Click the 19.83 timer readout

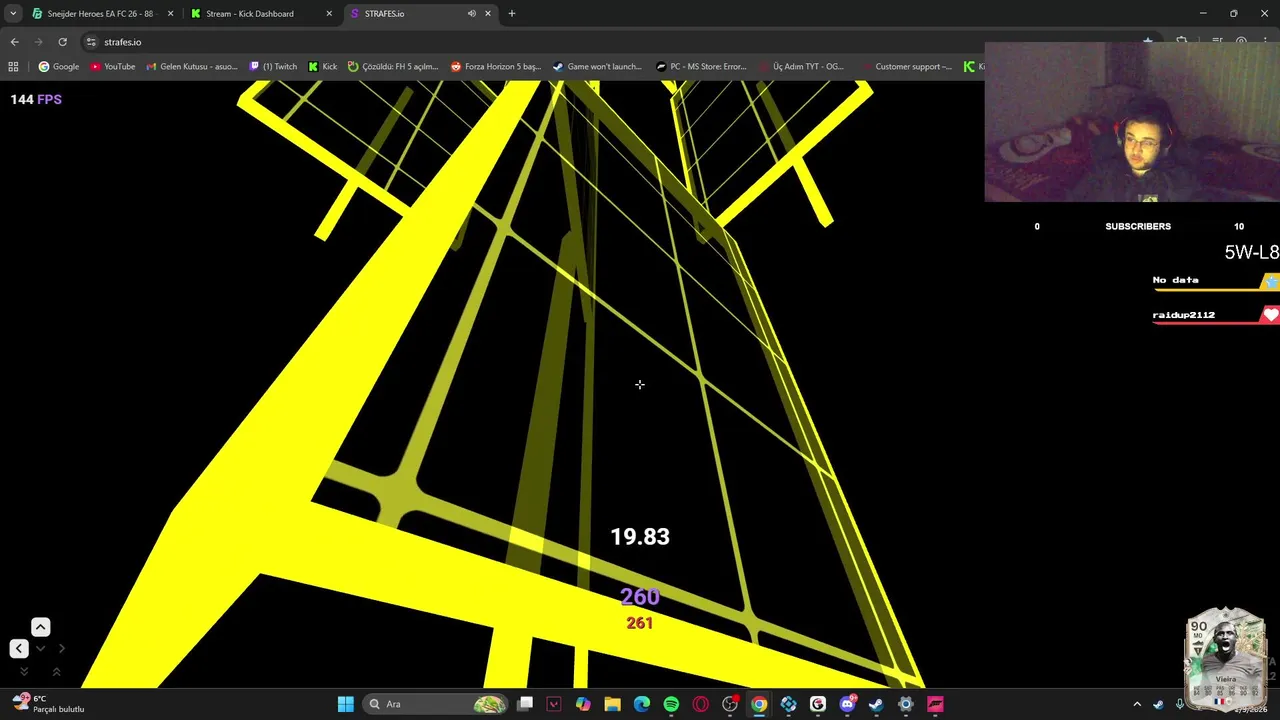click(640, 537)
